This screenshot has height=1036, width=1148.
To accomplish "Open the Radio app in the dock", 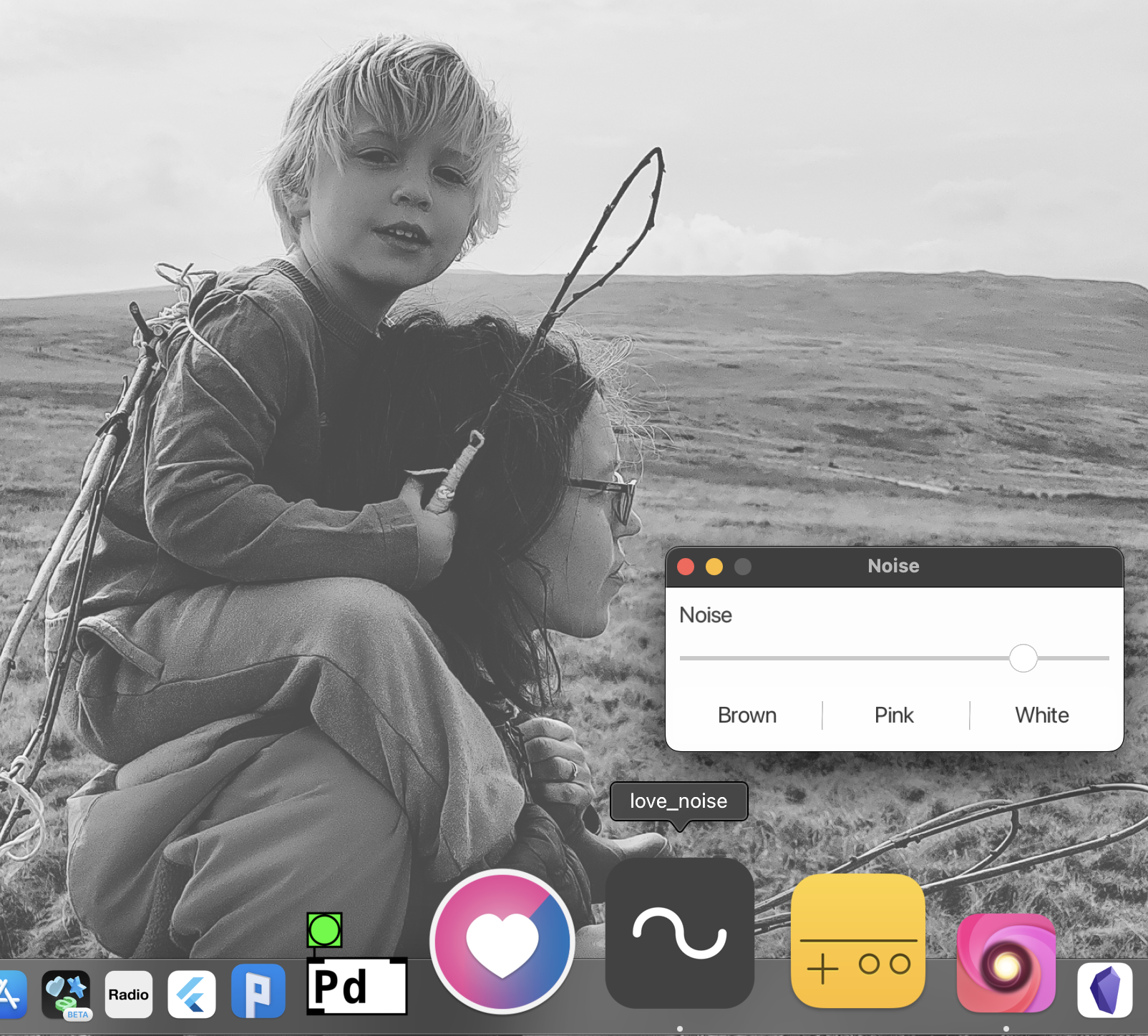I will coord(129,994).
